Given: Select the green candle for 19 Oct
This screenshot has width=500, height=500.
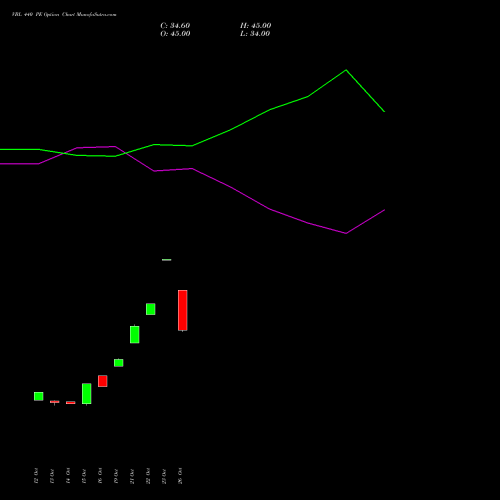Looking at the screenshot, I should pos(119,363).
